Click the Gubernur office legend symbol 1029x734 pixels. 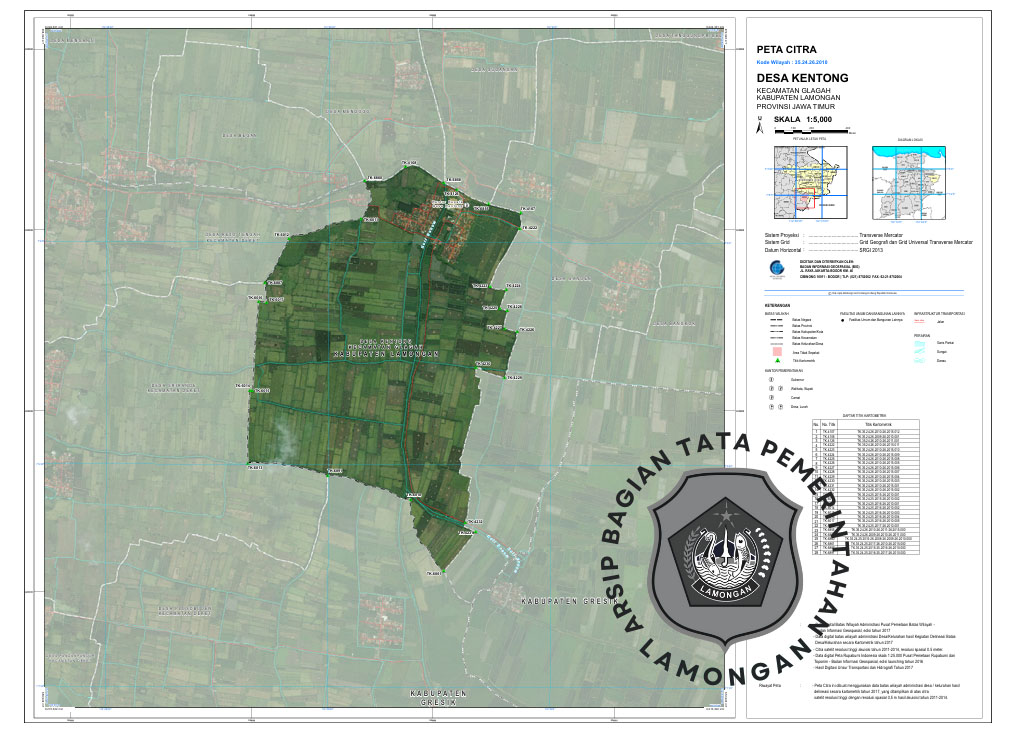tap(771, 379)
